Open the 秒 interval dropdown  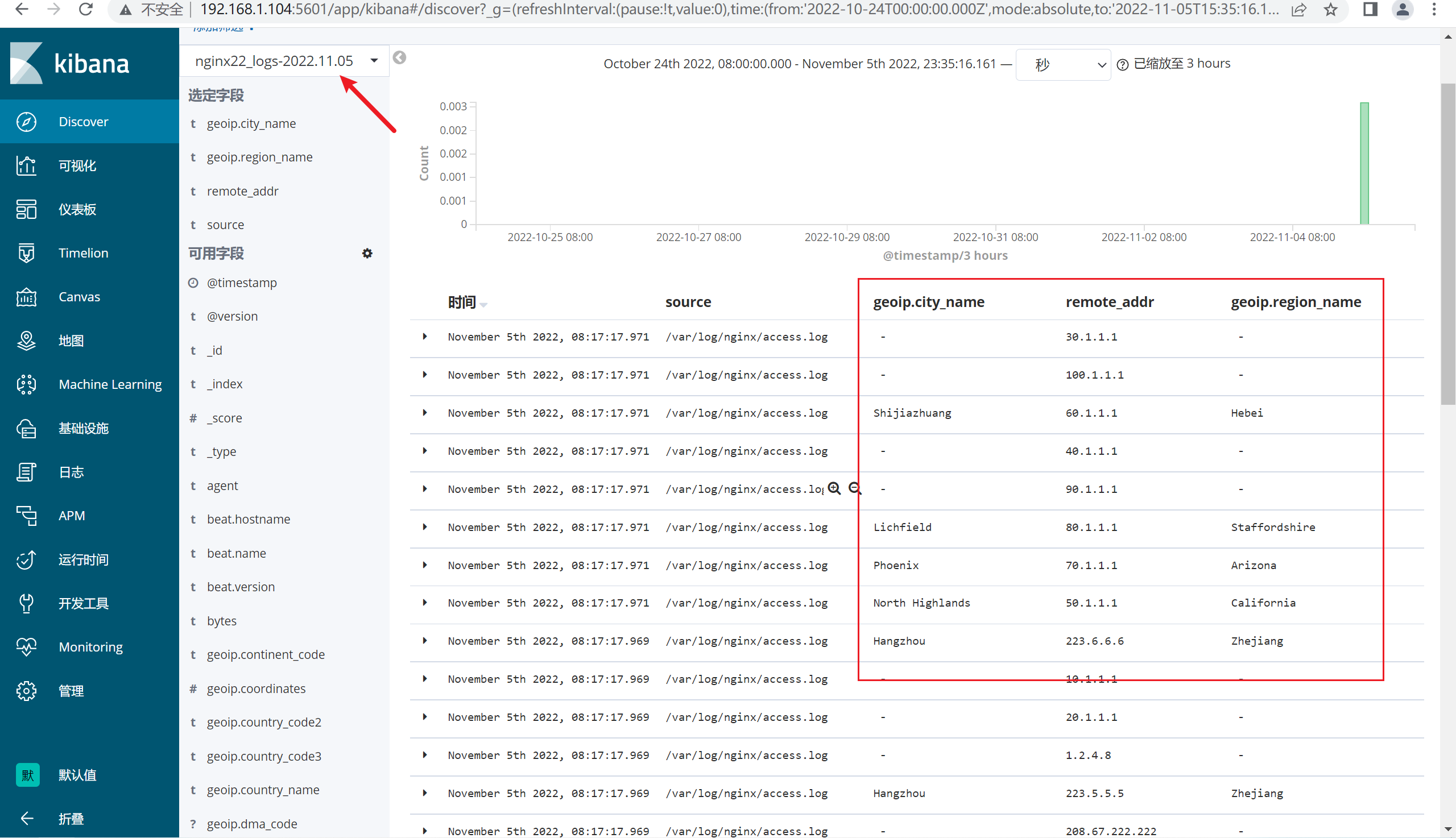tap(1063, 64)
